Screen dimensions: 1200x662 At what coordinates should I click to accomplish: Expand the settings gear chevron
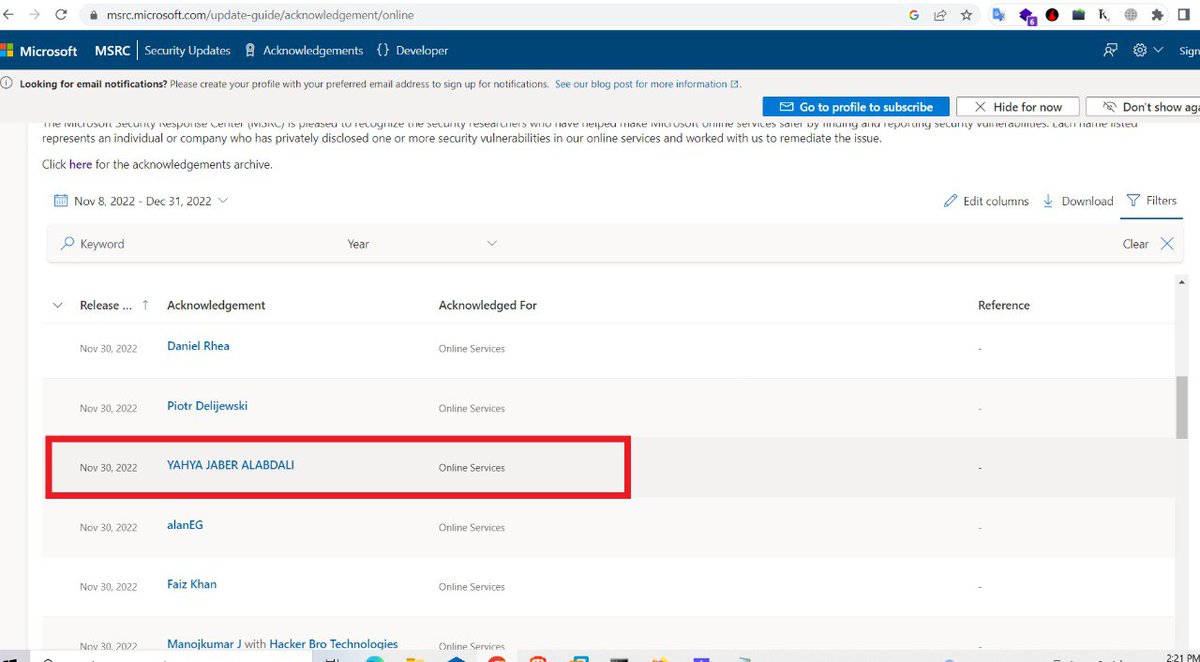pyautogui.click(x=1158, y=50)
